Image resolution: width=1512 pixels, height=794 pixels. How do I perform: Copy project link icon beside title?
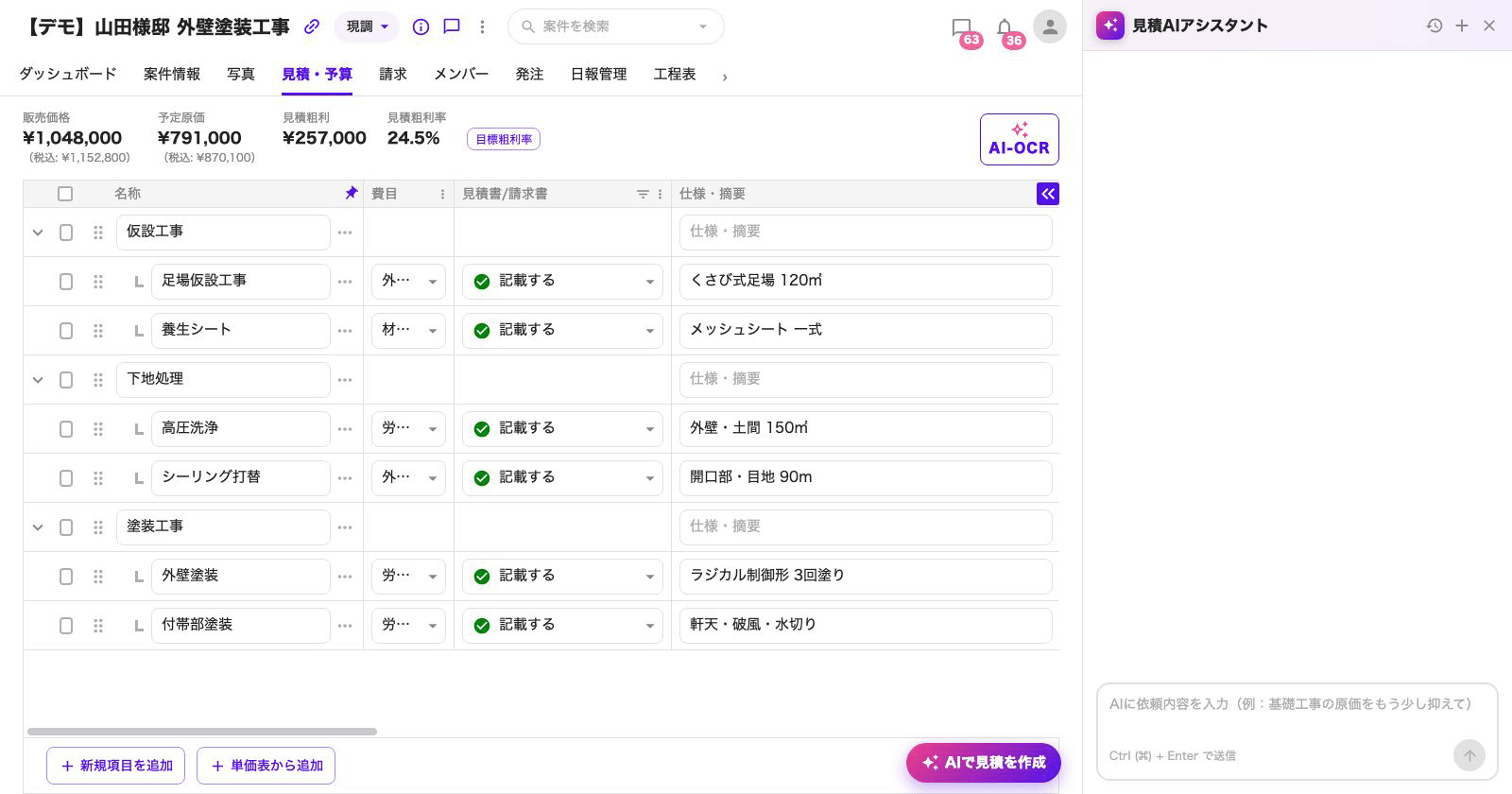point(311,26)
